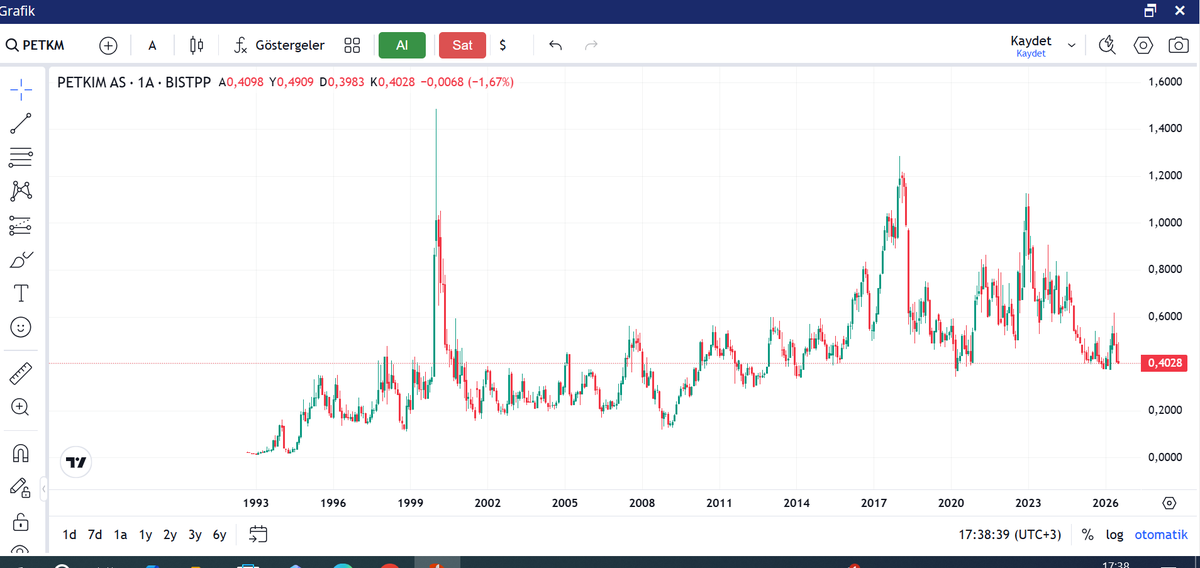Take a chart snapshot with camera
The image size is (1200, 568).
coord(1178,45)
